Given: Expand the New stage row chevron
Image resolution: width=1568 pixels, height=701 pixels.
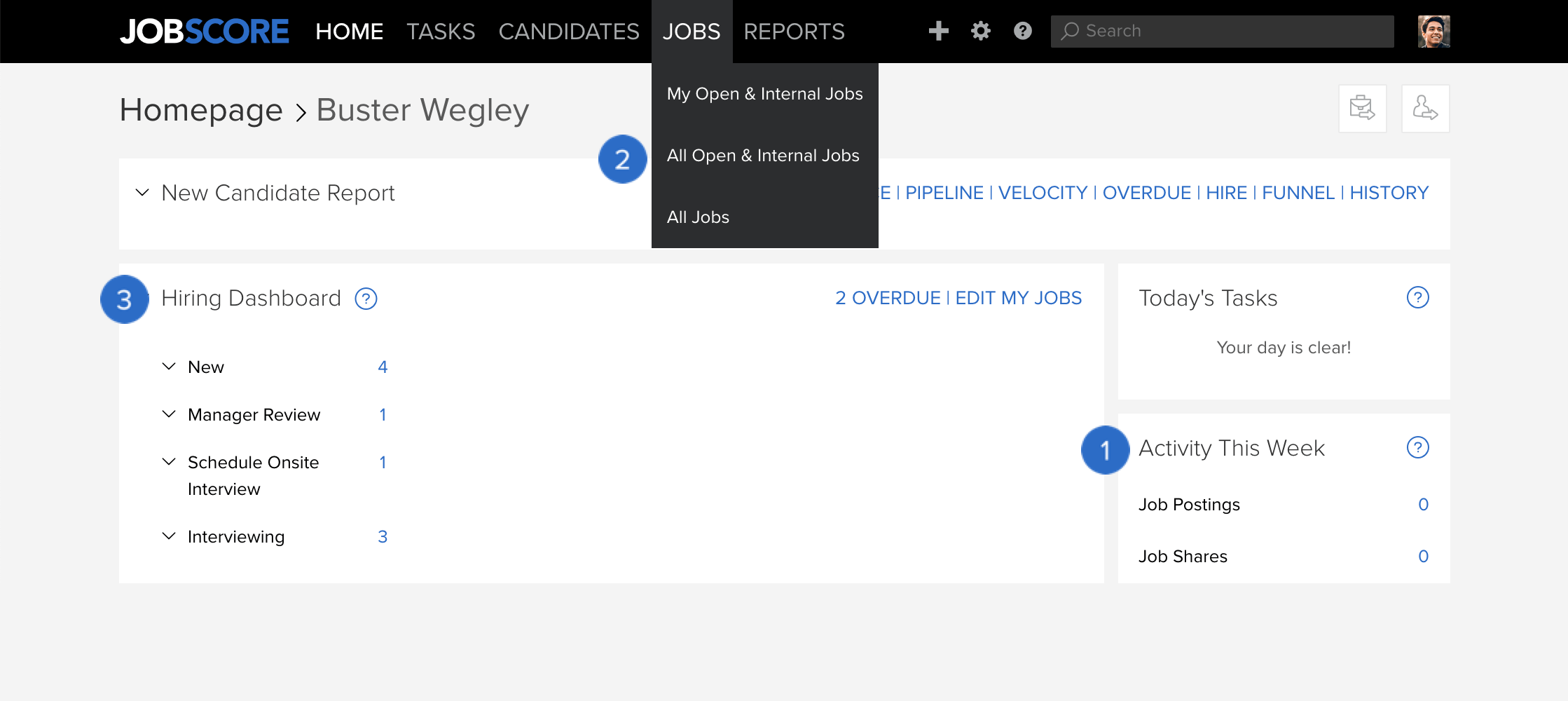Looking at the screenshot, I should click(x=169, y=367).
